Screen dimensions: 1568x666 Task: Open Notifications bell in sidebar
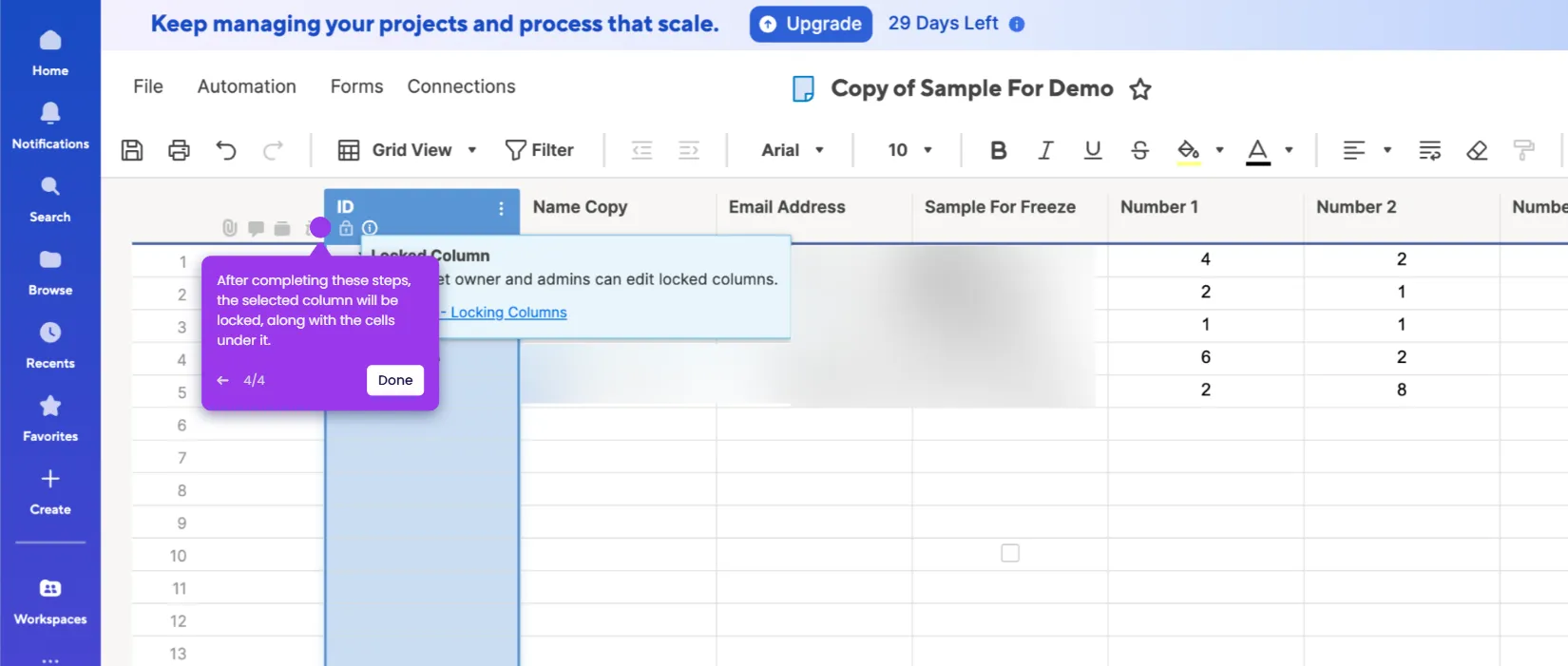coord(50,125)
